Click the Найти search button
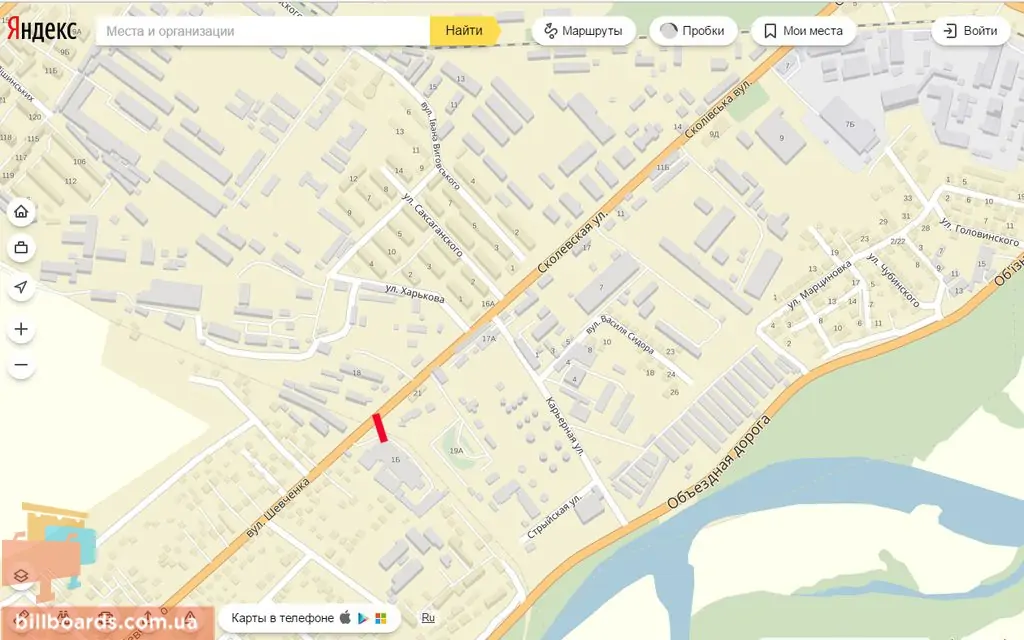The image size is (1024, 640). tap(464, 31)
